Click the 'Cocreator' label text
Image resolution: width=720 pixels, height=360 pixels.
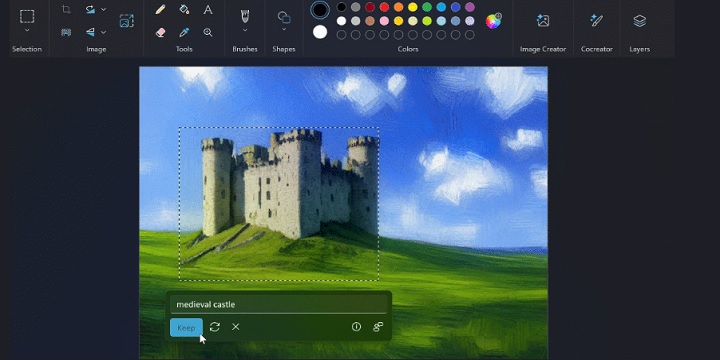tap(596, 49)
